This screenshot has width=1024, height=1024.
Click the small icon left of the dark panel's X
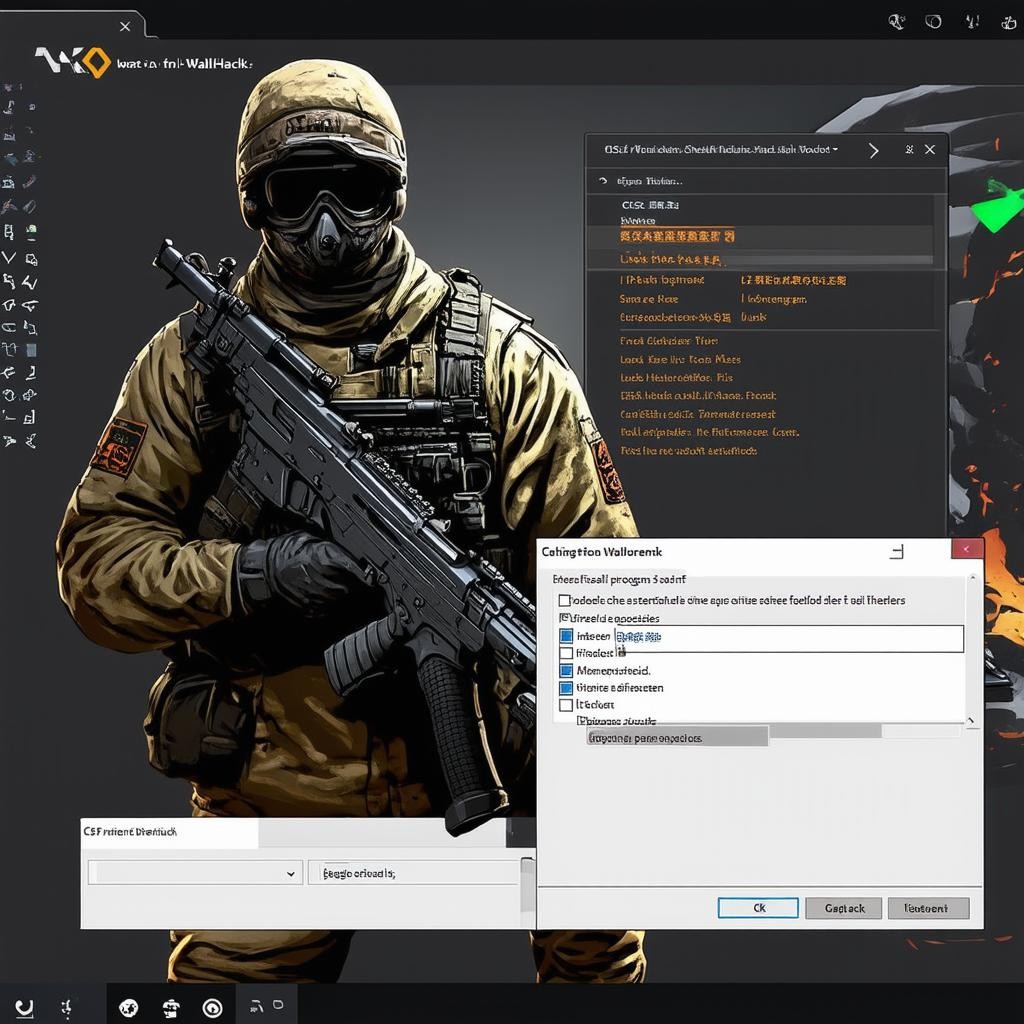909,150
